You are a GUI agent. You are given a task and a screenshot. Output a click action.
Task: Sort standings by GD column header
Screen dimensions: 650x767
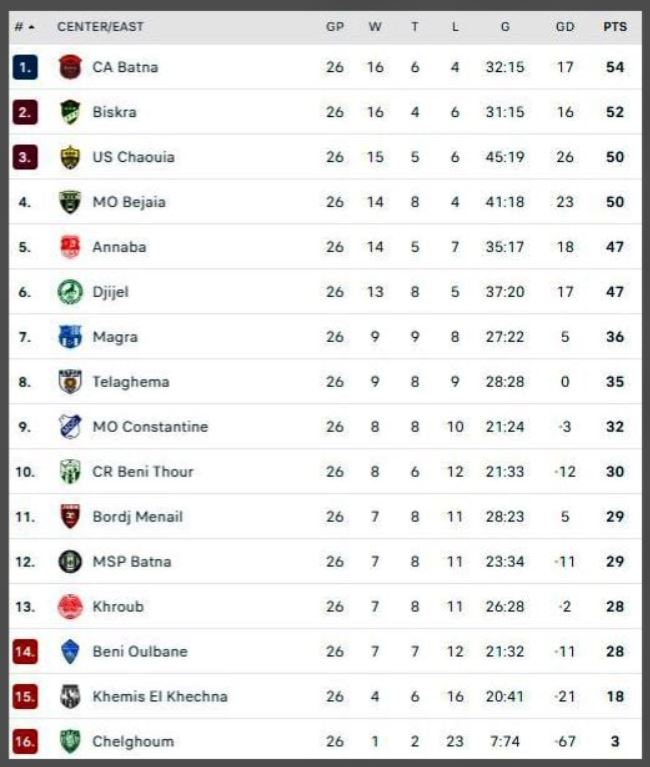(x=565, y=27)
